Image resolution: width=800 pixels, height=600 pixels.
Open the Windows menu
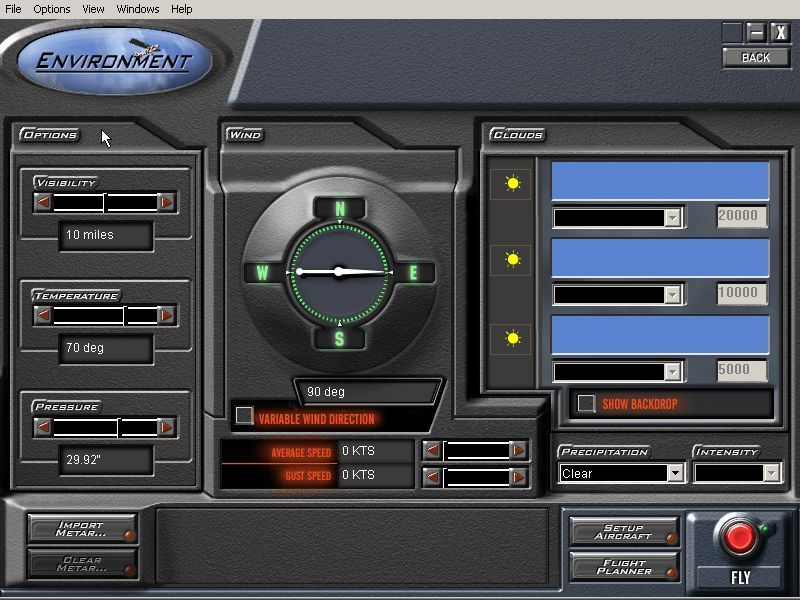pyautogui.click(x=138, y=9)
